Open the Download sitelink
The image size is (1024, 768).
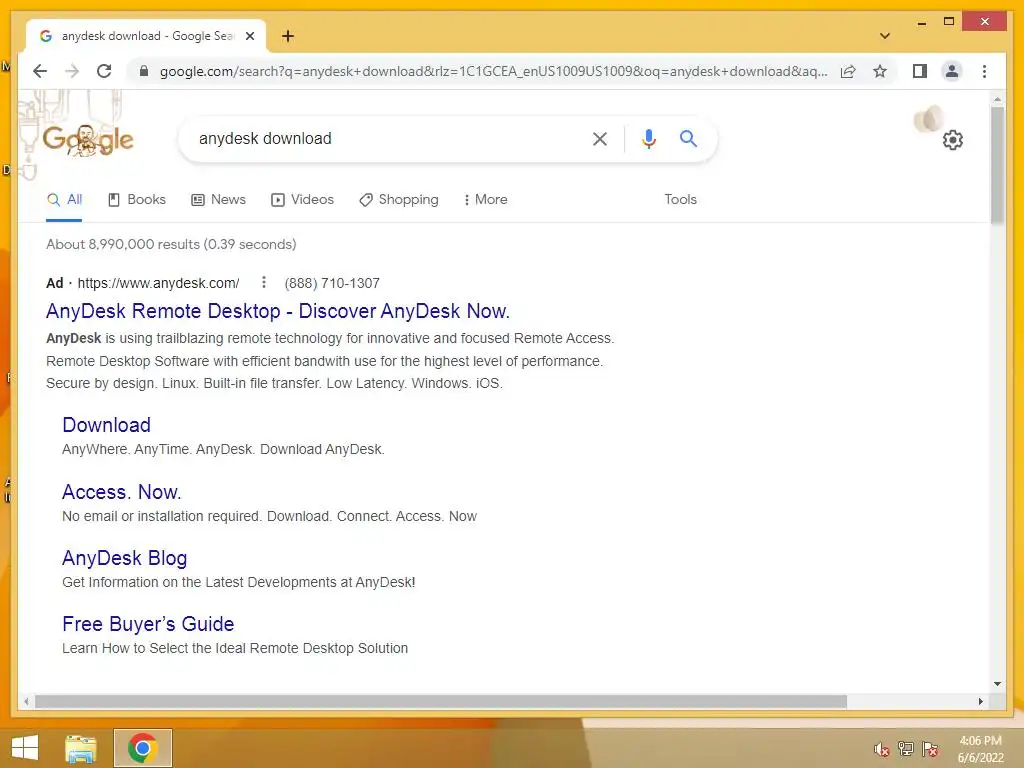[x=106, y=425]
